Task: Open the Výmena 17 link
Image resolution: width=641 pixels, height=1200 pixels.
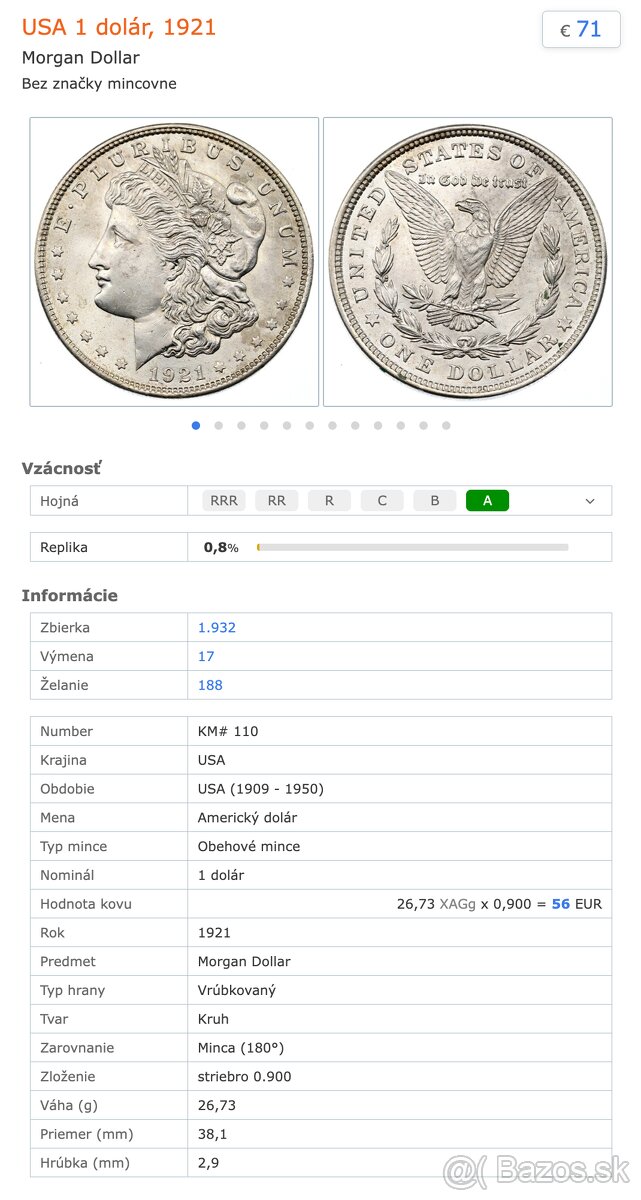Action: pyautogui.click(x=206, y=657)
